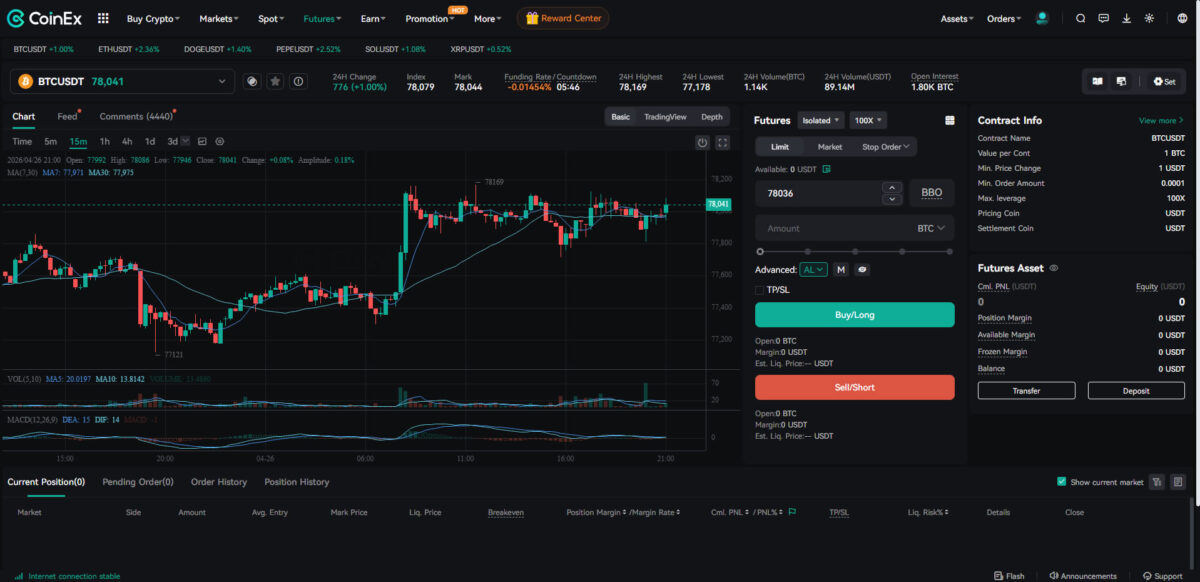Click the Buy/Long button
The image size is (1200, 582).
(855, 314)
